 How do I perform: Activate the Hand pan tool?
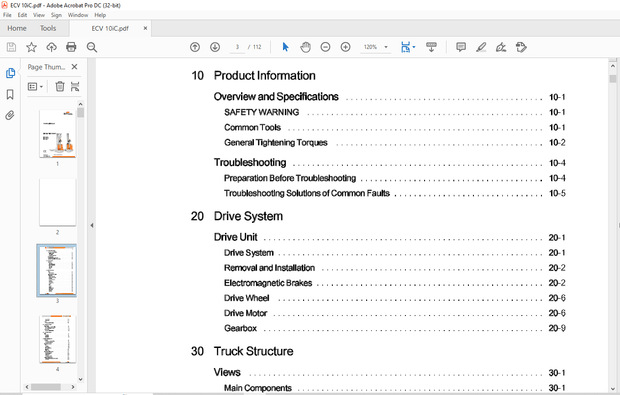click(x=306, y=47)
